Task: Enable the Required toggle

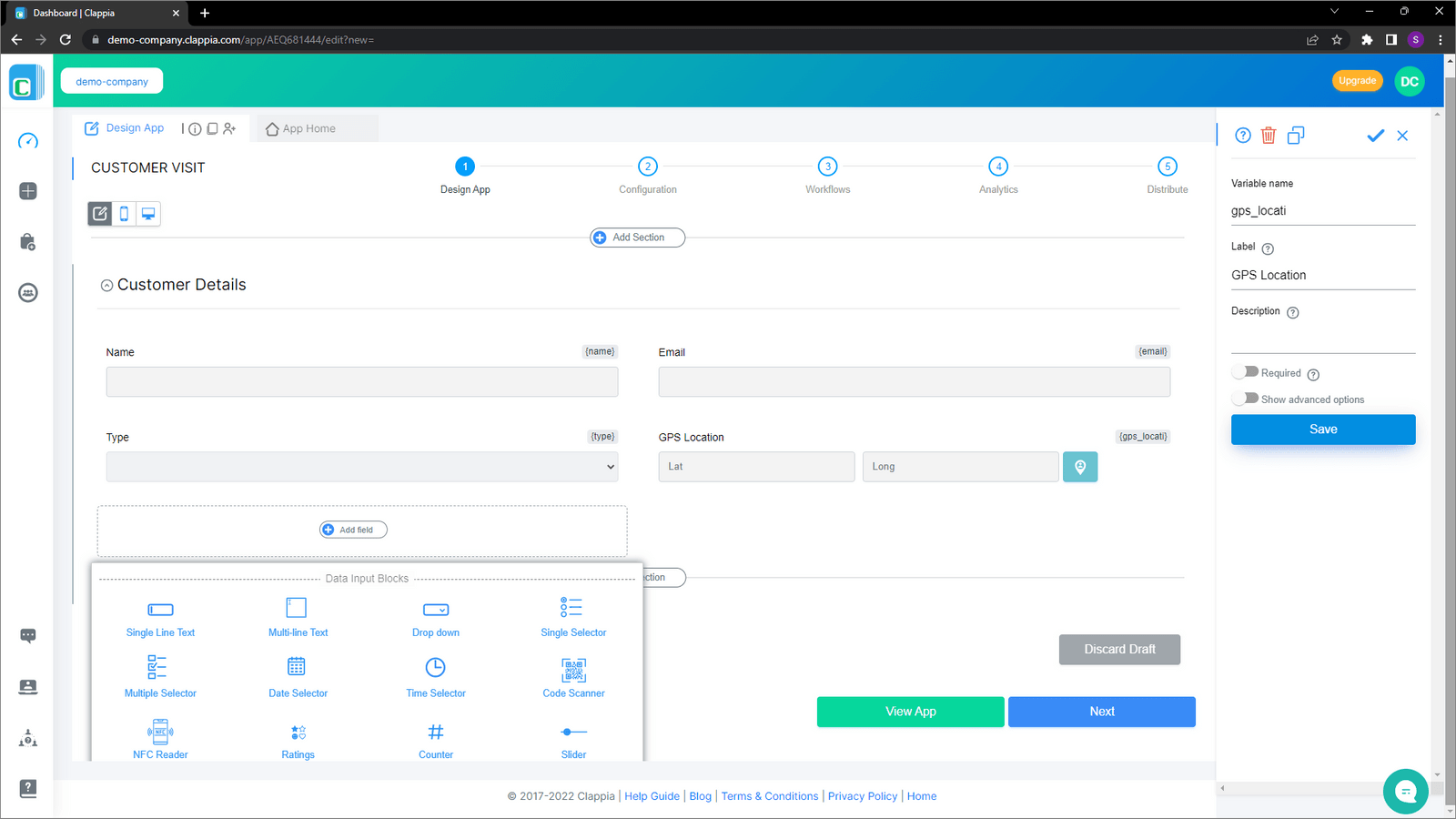Action: (1243, 371)
